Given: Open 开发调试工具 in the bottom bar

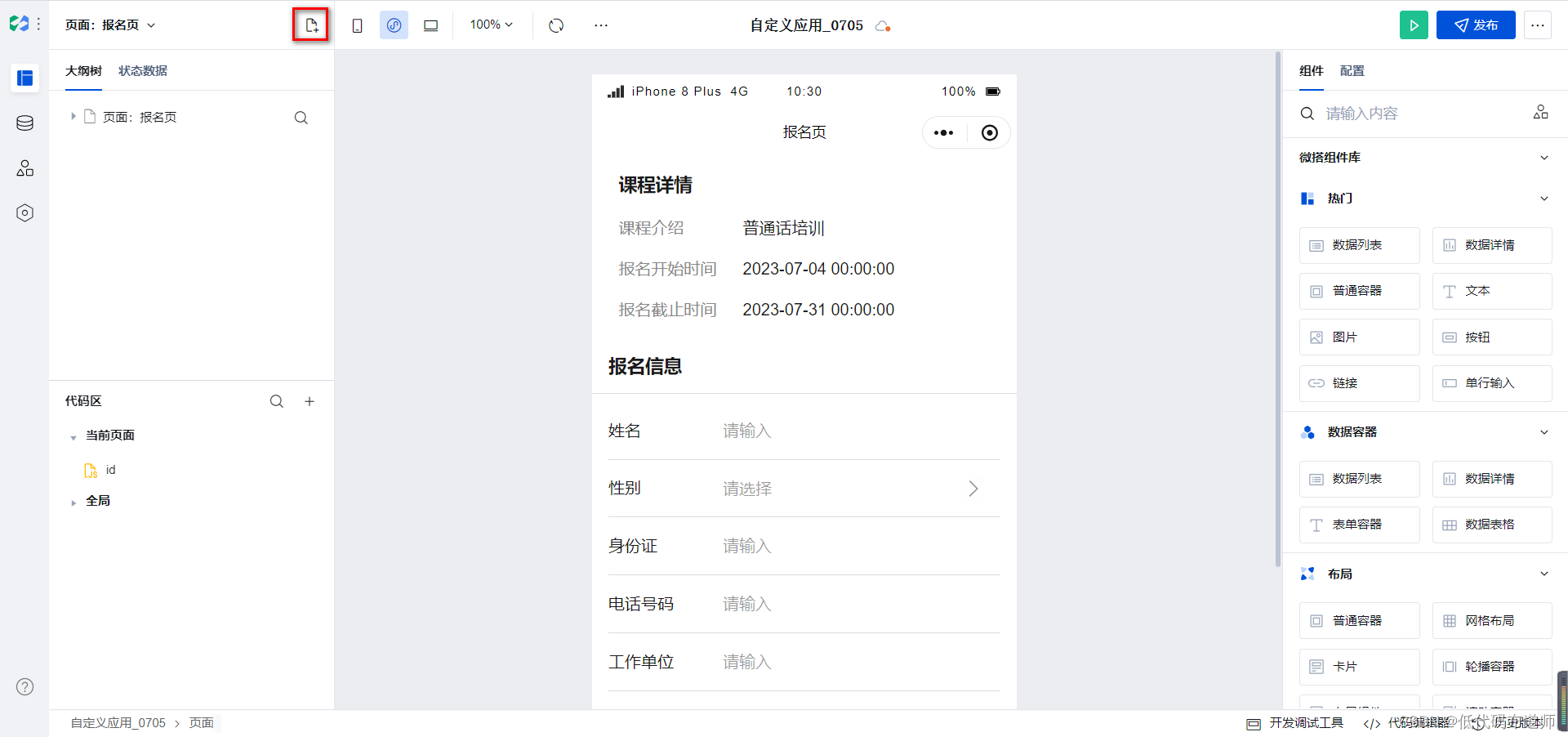Looking at the screenshot, I should coord(1295,723).
